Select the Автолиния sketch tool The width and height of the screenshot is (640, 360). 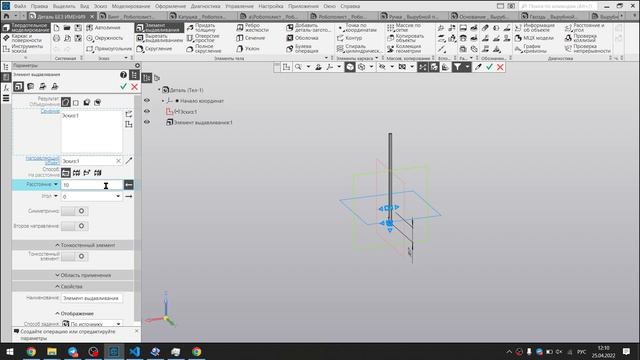pyautogui.click(x=103, y=28)
